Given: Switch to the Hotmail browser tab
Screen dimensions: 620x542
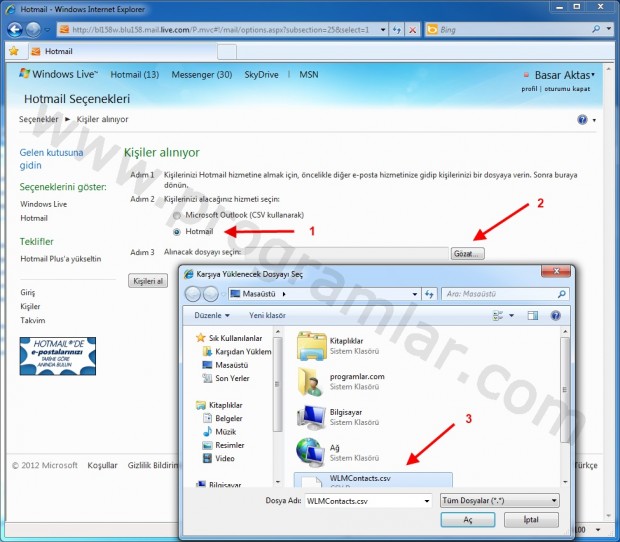Looking at the screenshot, I should pyautogui.click(x=123, y=51).
